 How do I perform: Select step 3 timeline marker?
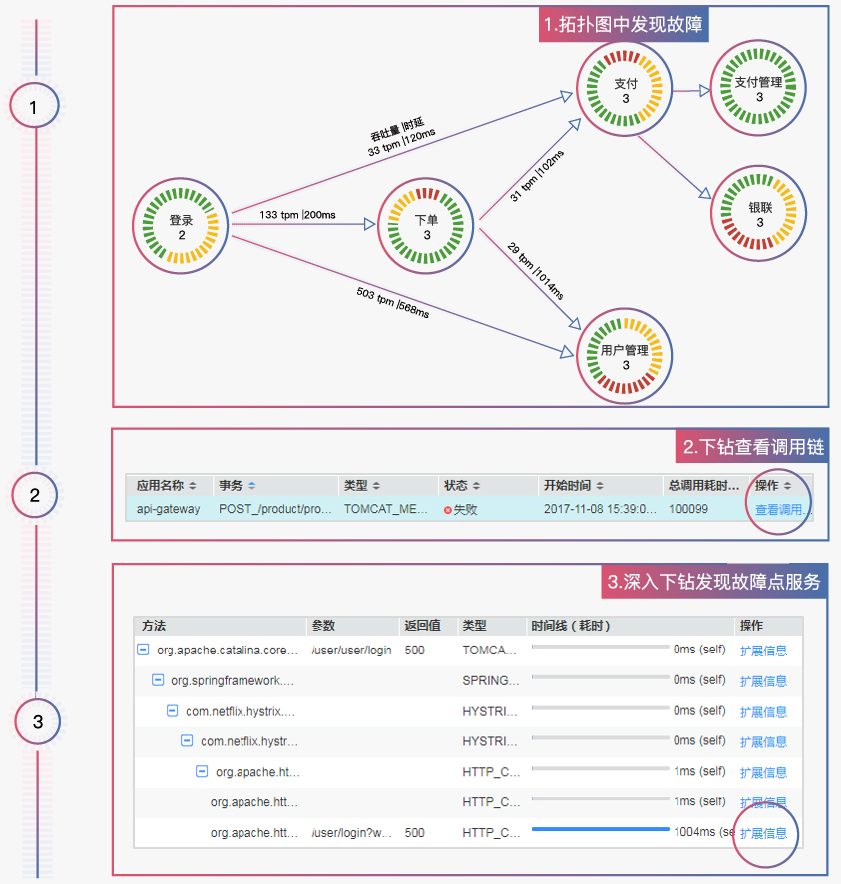pyautogui.click(x=37, y=722)
